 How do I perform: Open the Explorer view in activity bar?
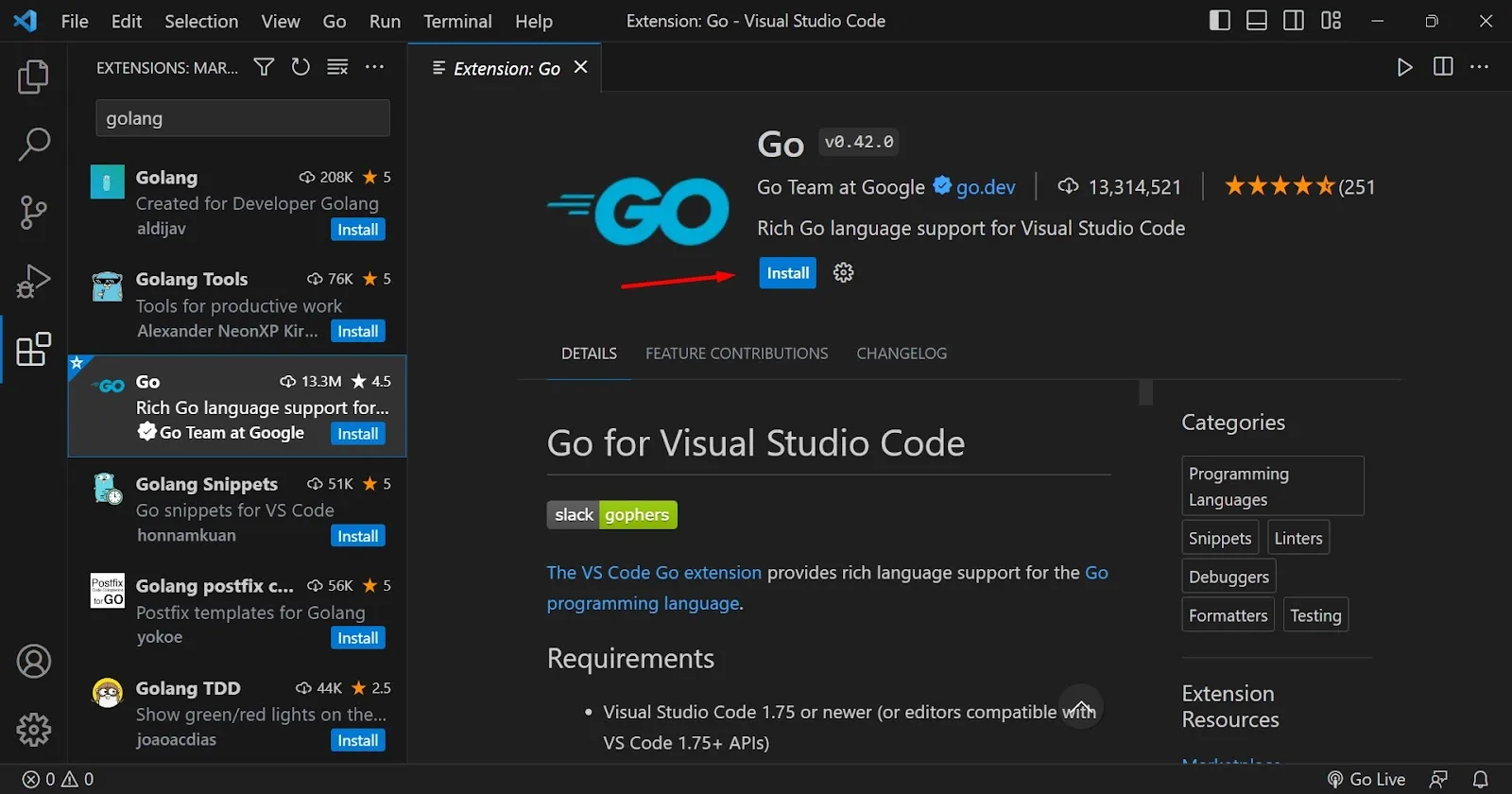[x=34, y=77]
